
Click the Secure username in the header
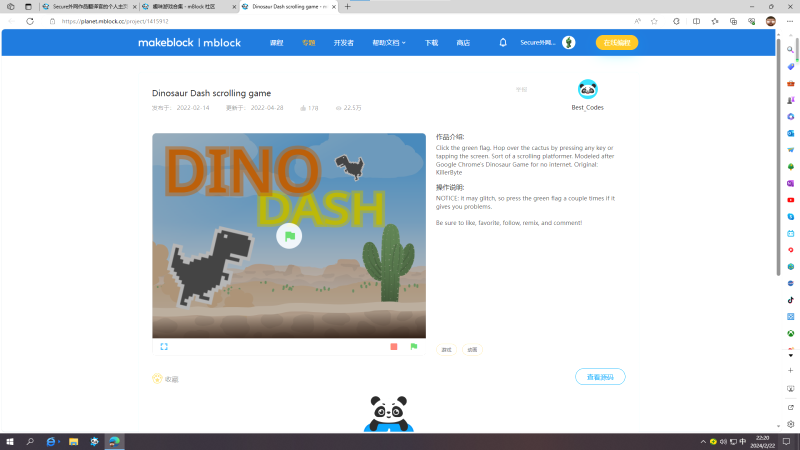538,42
